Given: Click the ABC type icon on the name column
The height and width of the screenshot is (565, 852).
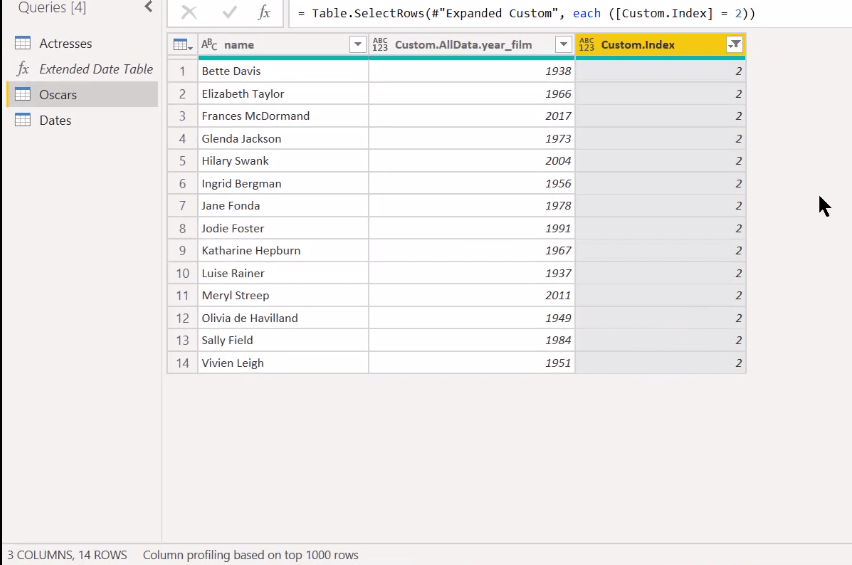Looking at the screenshot, I should (x=209, y=45).
